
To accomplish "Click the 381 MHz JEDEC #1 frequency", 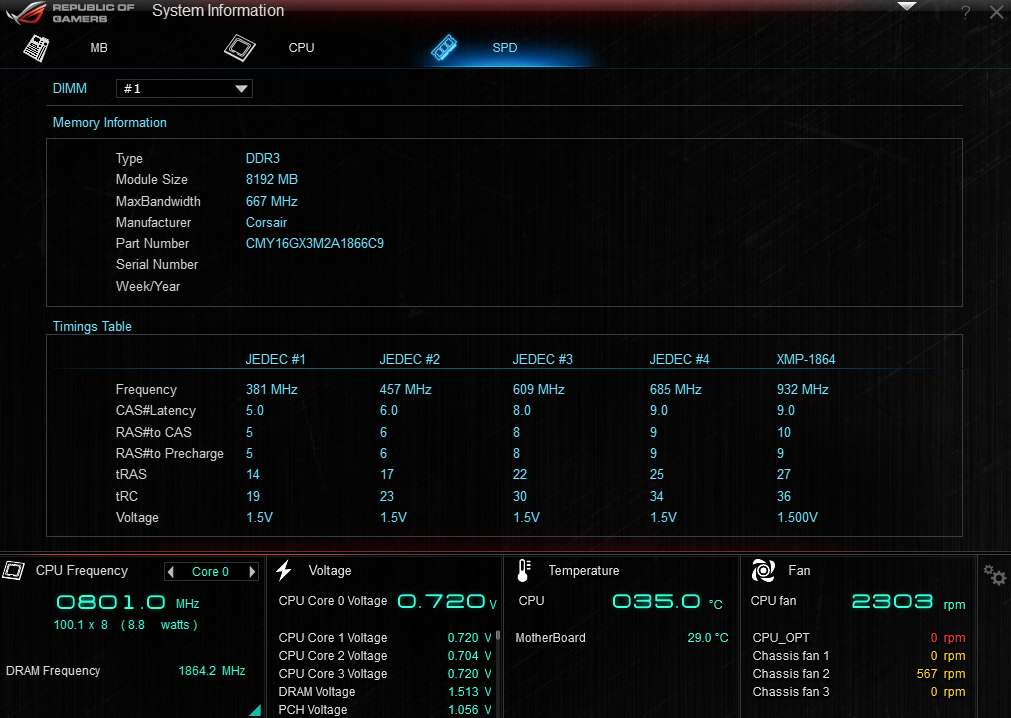I will coord(271,389).
